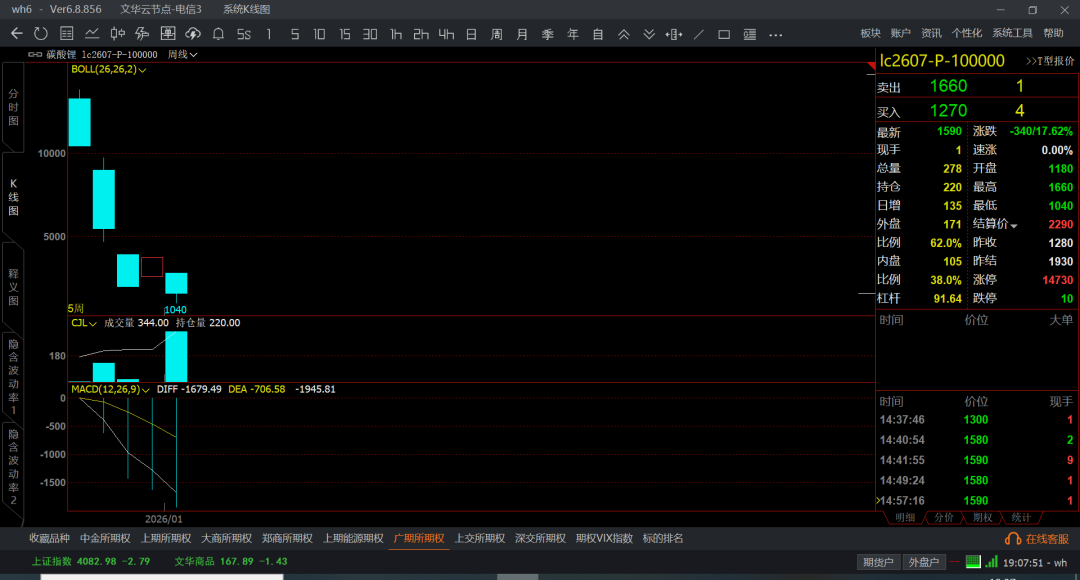This screenshot has width=1080, height=580.
Task: Open the 大商所期权 tab
Action: pyautogui.click(x=227, y=539)
